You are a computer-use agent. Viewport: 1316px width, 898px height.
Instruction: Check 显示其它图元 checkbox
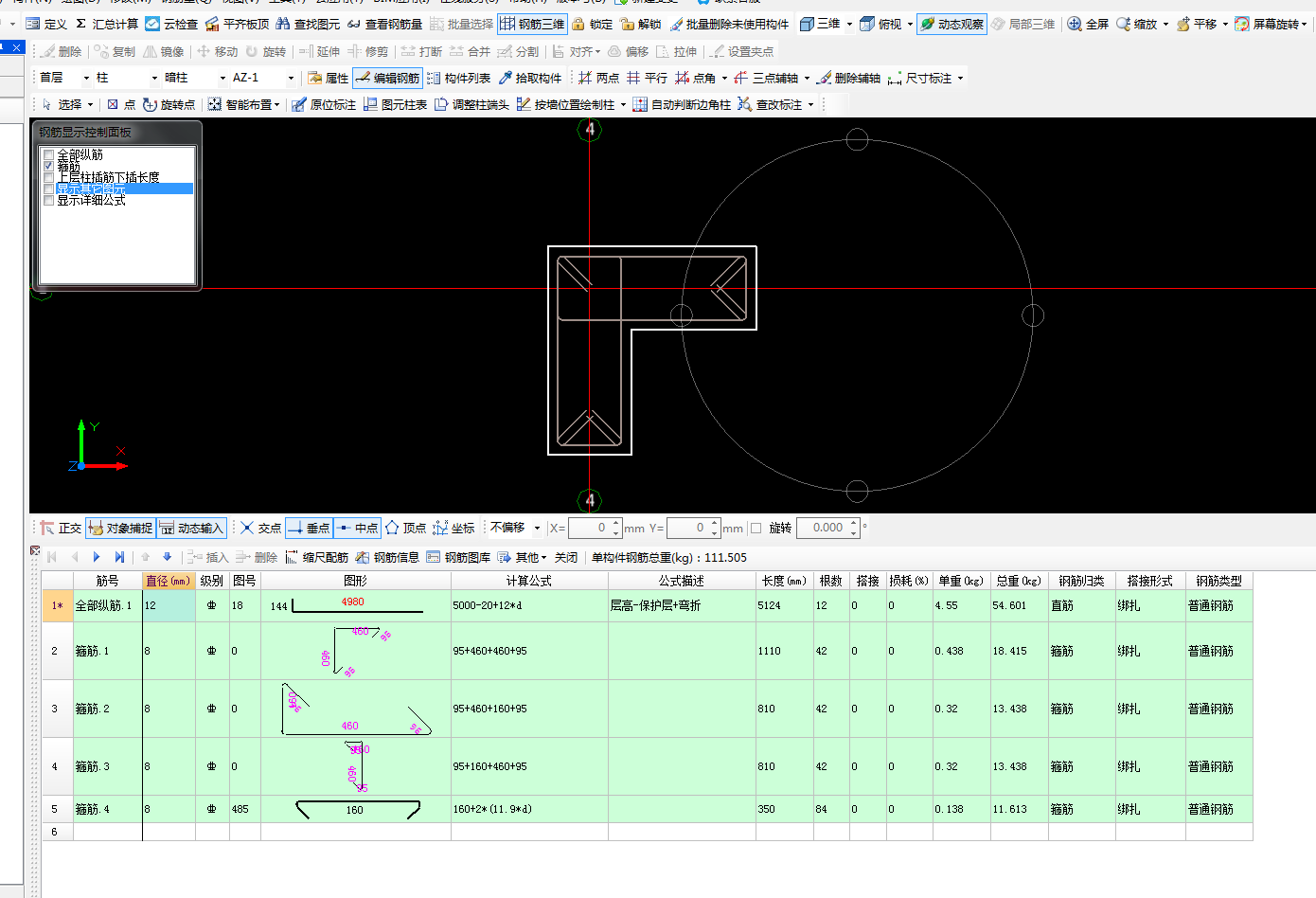[48, 189]
